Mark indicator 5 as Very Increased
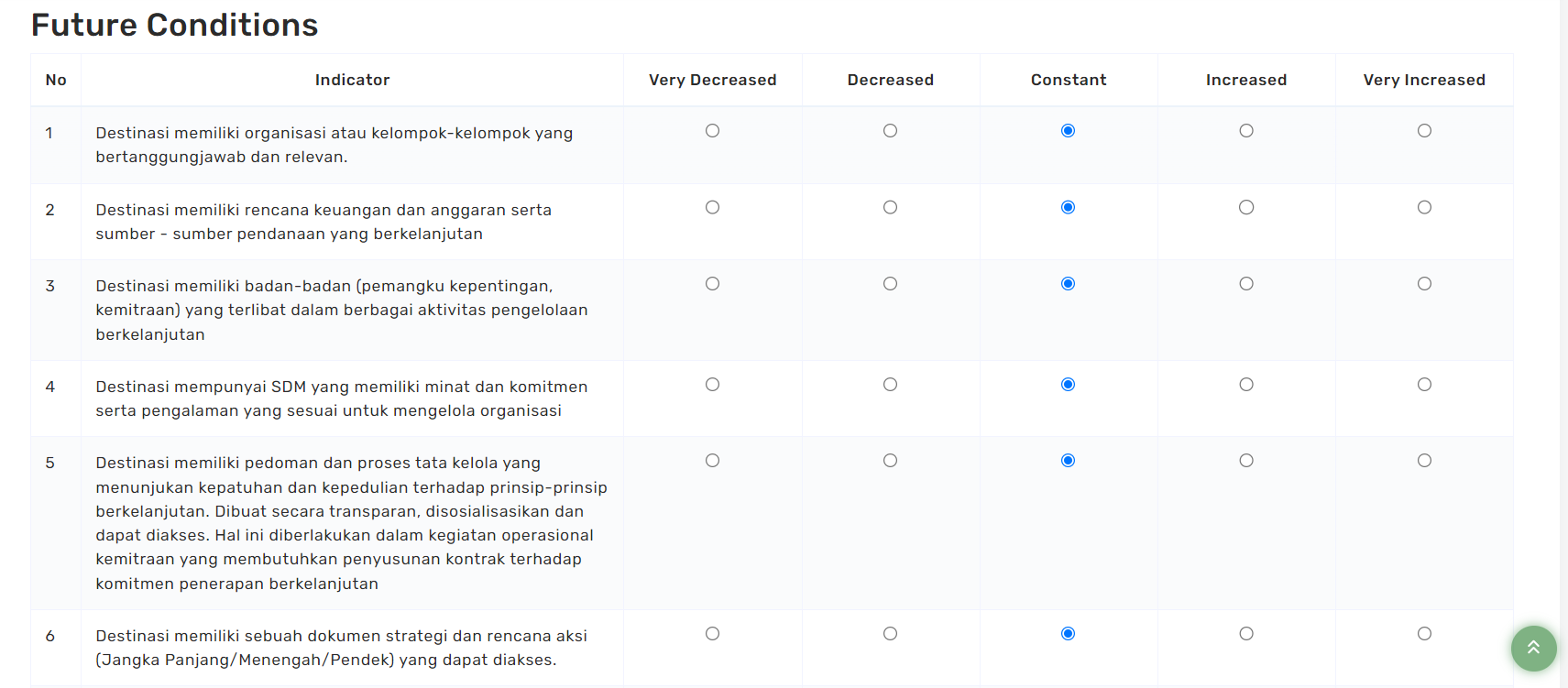This screenshot has height=688, width=1568. (1424, 461)
